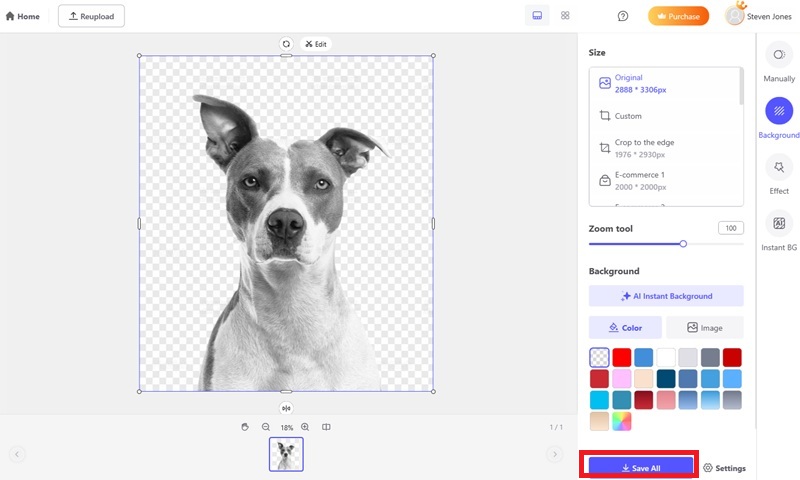Click the zoom in magnifier icon
Screen dimensions: 800x480
[x=305, y=427]
